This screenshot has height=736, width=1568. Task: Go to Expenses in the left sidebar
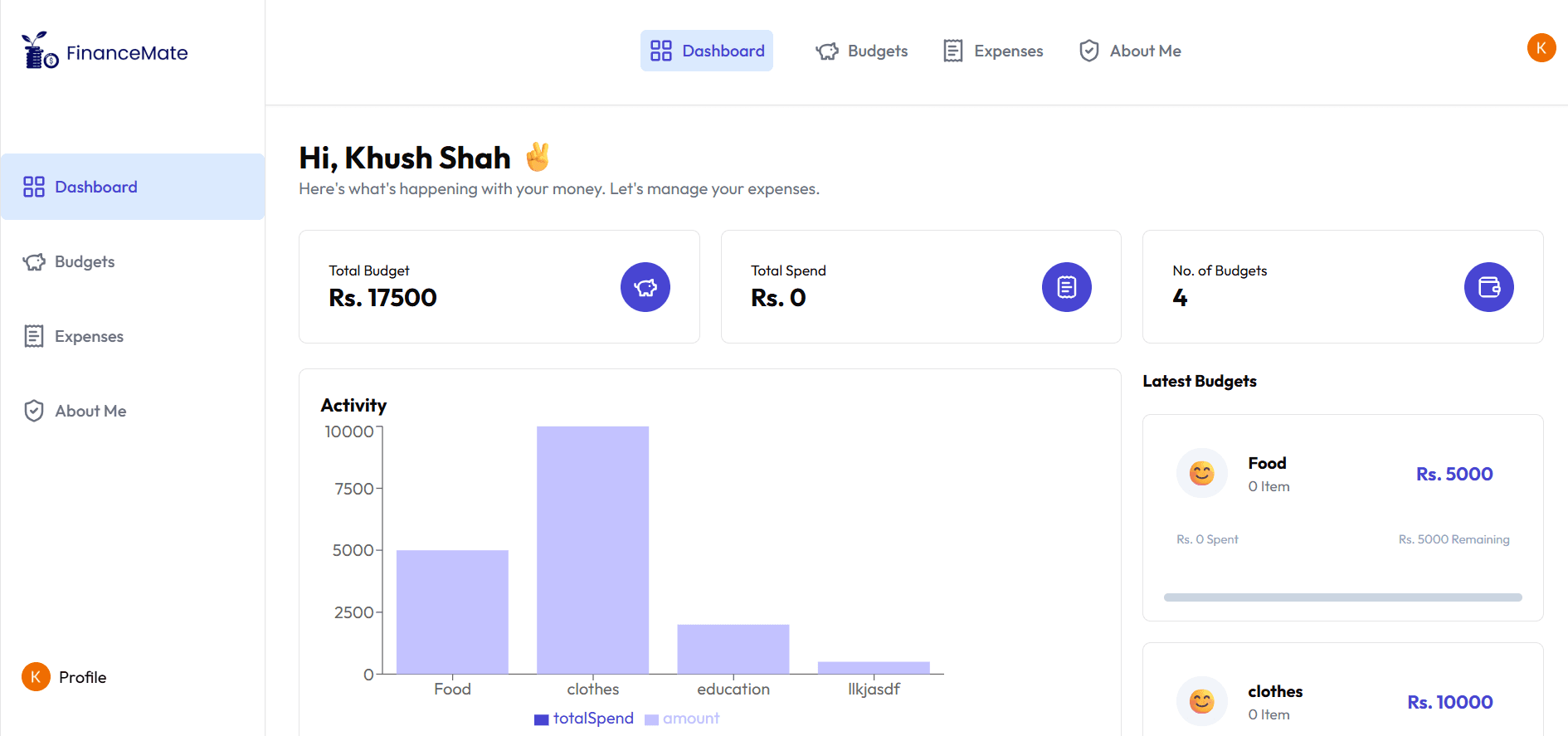pyautogui.click(x=88, y=337)
